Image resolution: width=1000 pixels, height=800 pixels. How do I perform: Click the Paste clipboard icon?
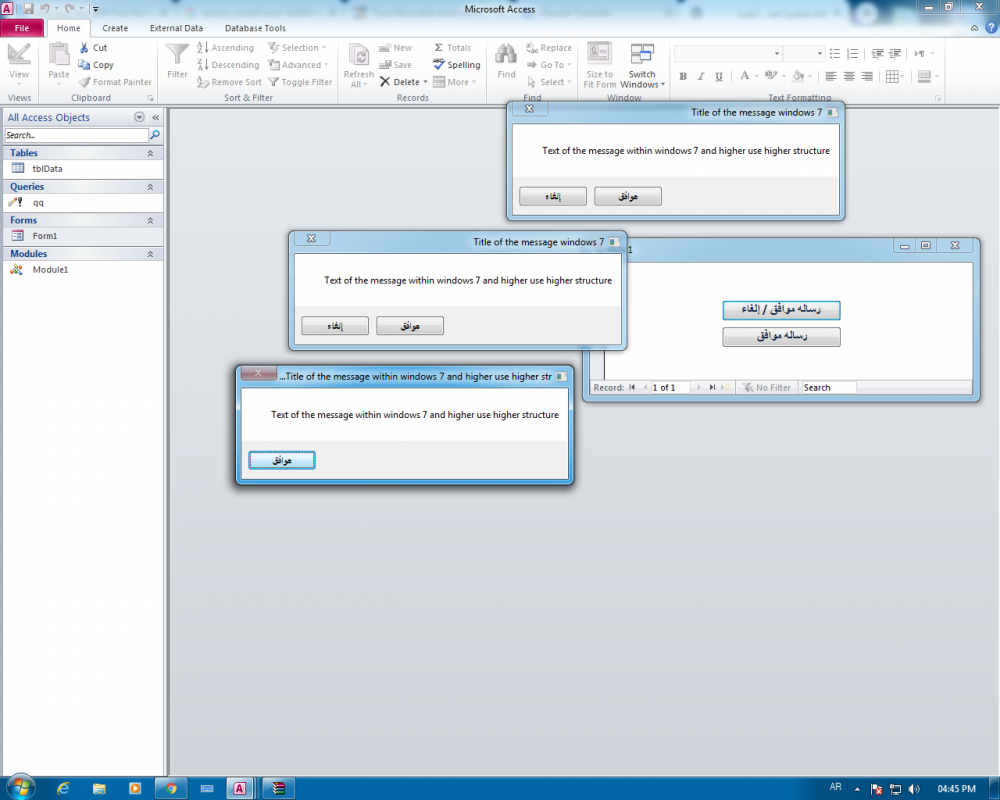pos(59,56)
